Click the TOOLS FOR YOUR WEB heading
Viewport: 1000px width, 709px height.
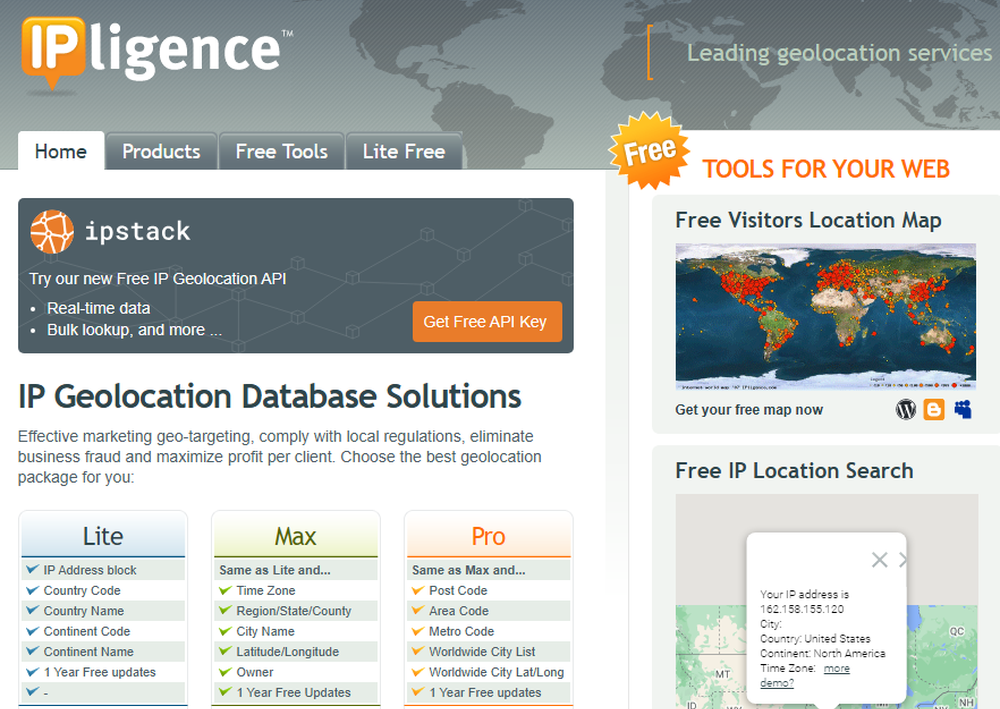pos(826,169)
